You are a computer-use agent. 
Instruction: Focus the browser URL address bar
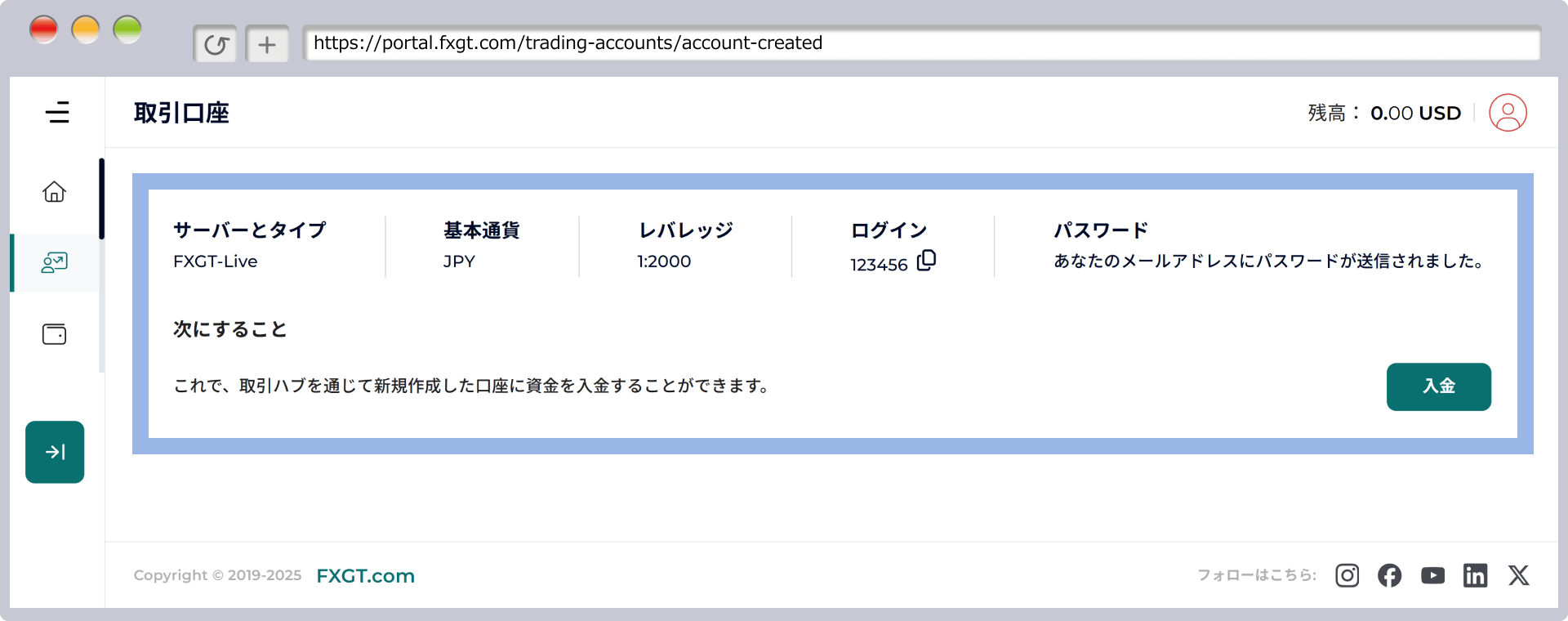click(921, 43)
